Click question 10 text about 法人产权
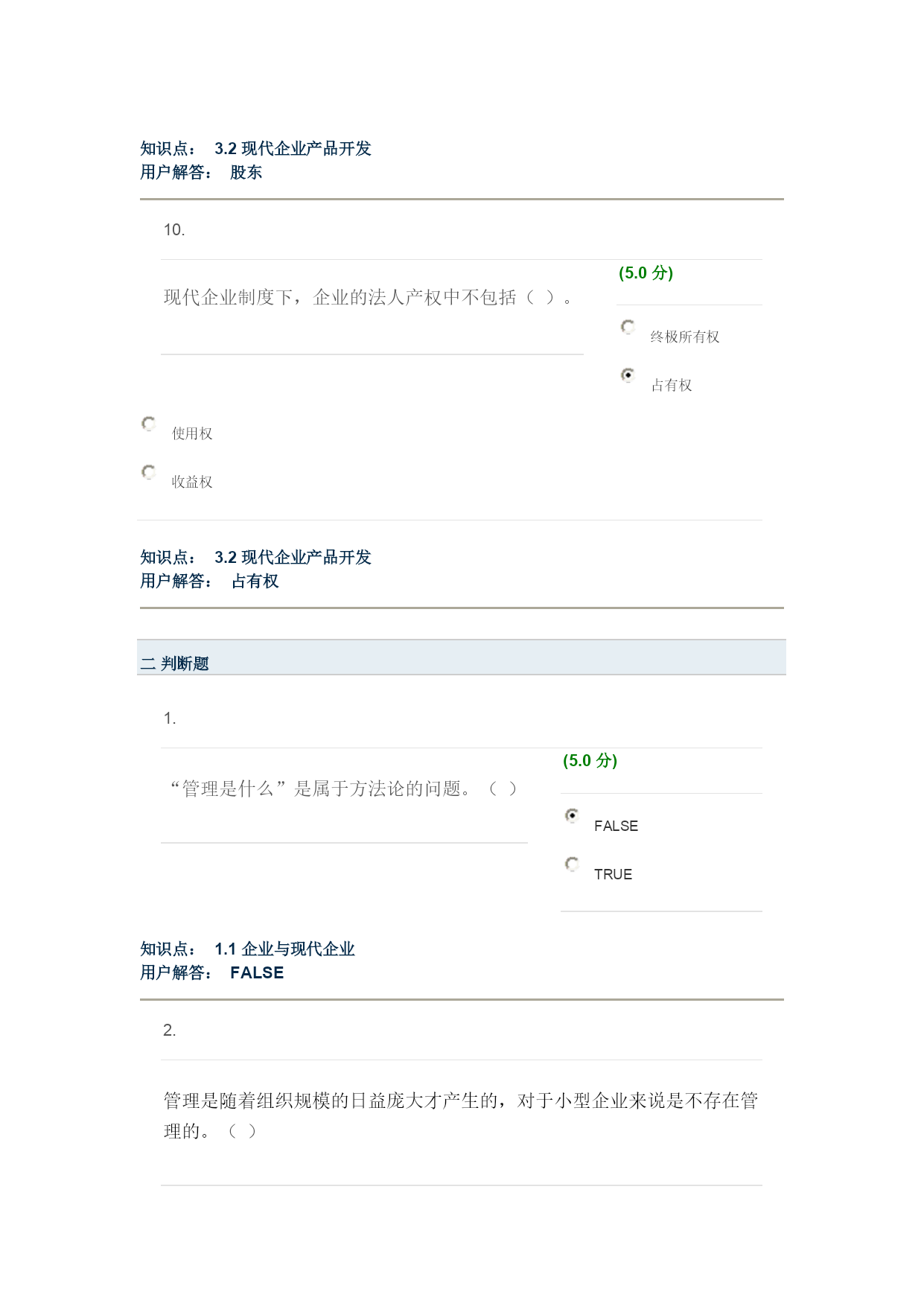Screen dimensions: 924x1306 pos(369,298)
